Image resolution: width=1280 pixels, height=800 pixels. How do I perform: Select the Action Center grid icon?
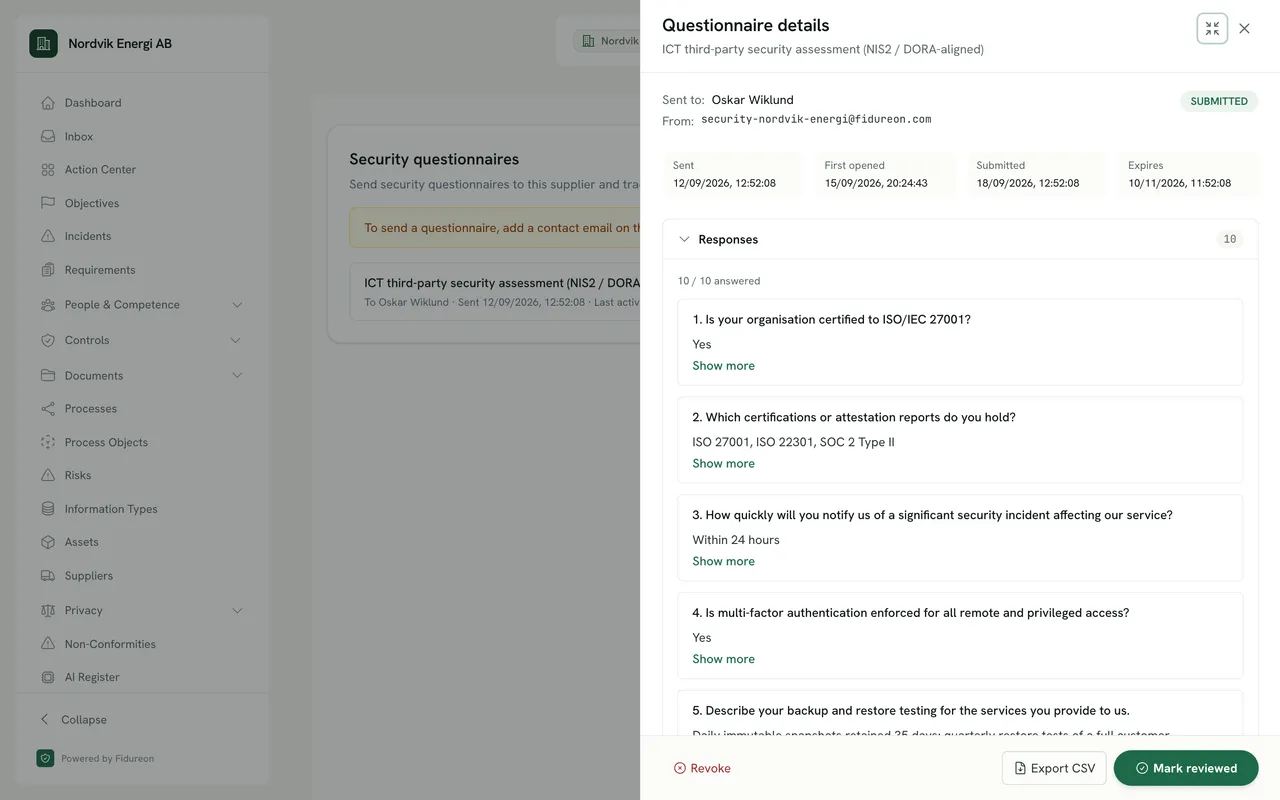pos(48,170)
